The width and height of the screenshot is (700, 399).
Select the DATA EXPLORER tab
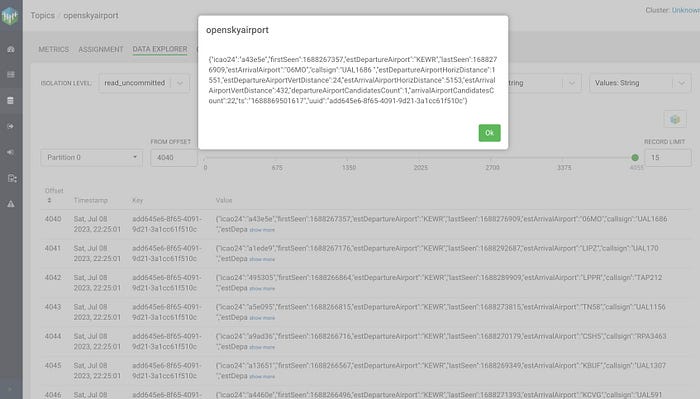(160, 49)
